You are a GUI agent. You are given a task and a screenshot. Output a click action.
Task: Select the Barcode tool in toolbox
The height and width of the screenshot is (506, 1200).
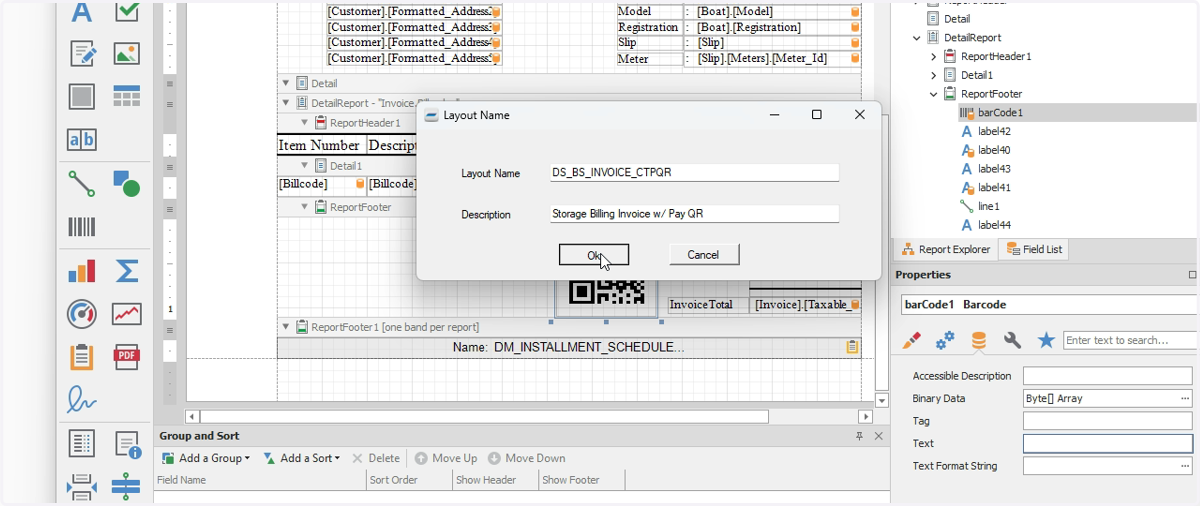coord(81,227)
